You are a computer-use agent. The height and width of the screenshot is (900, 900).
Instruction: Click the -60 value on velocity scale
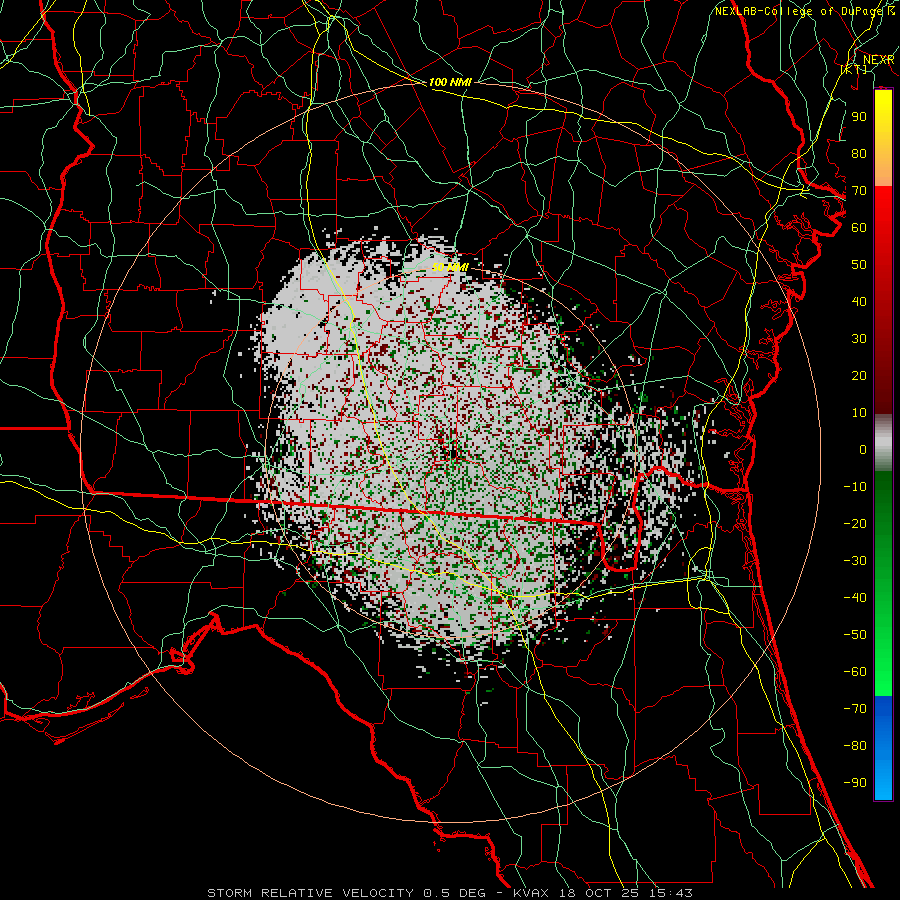tap(855, 672)
